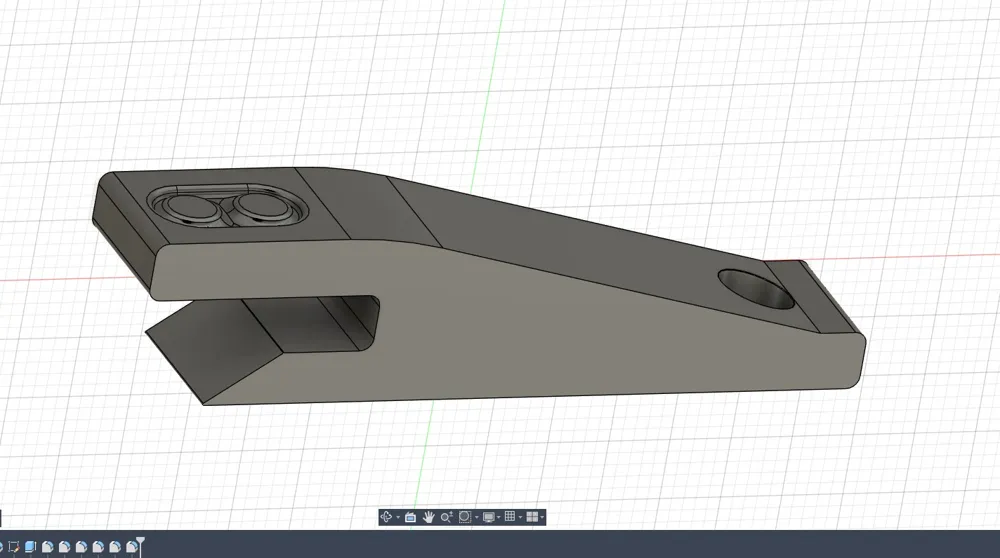Select the Pan hand tool
Image resolution: width=1000 pixels, height=558 pixels.
click(428, 517)
